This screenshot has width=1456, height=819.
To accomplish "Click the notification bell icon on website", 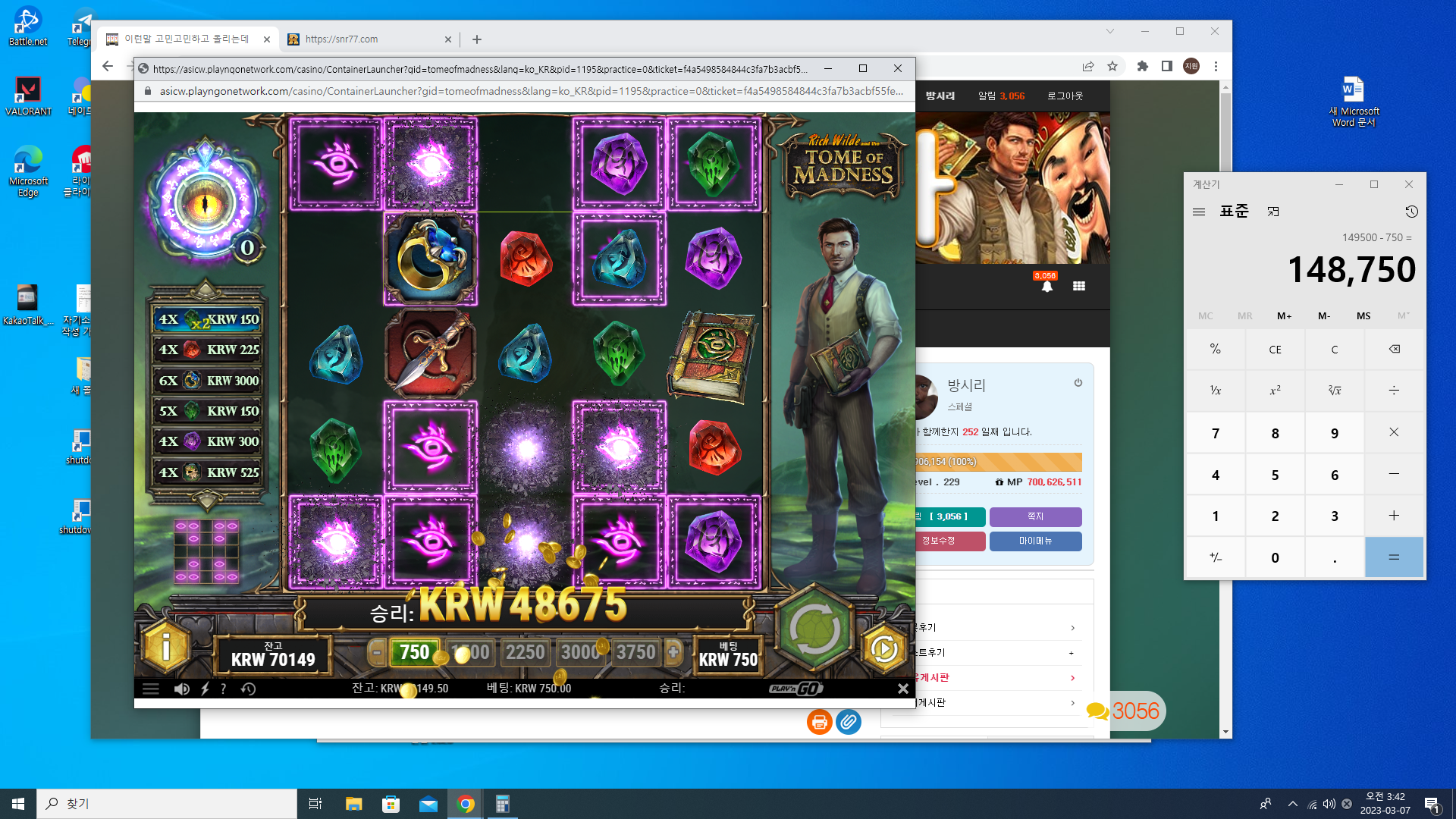I will [x=1046, y=286].
